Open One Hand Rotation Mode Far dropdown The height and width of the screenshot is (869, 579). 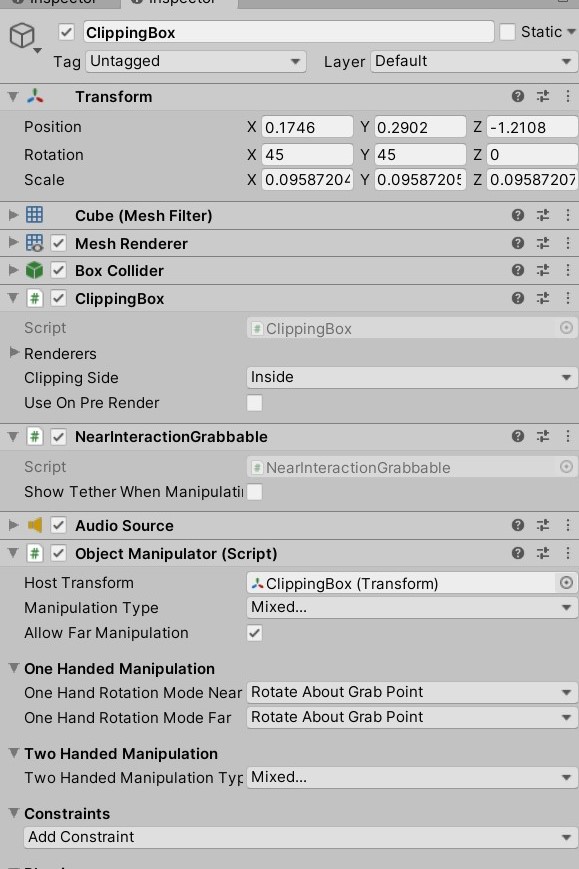412,717
